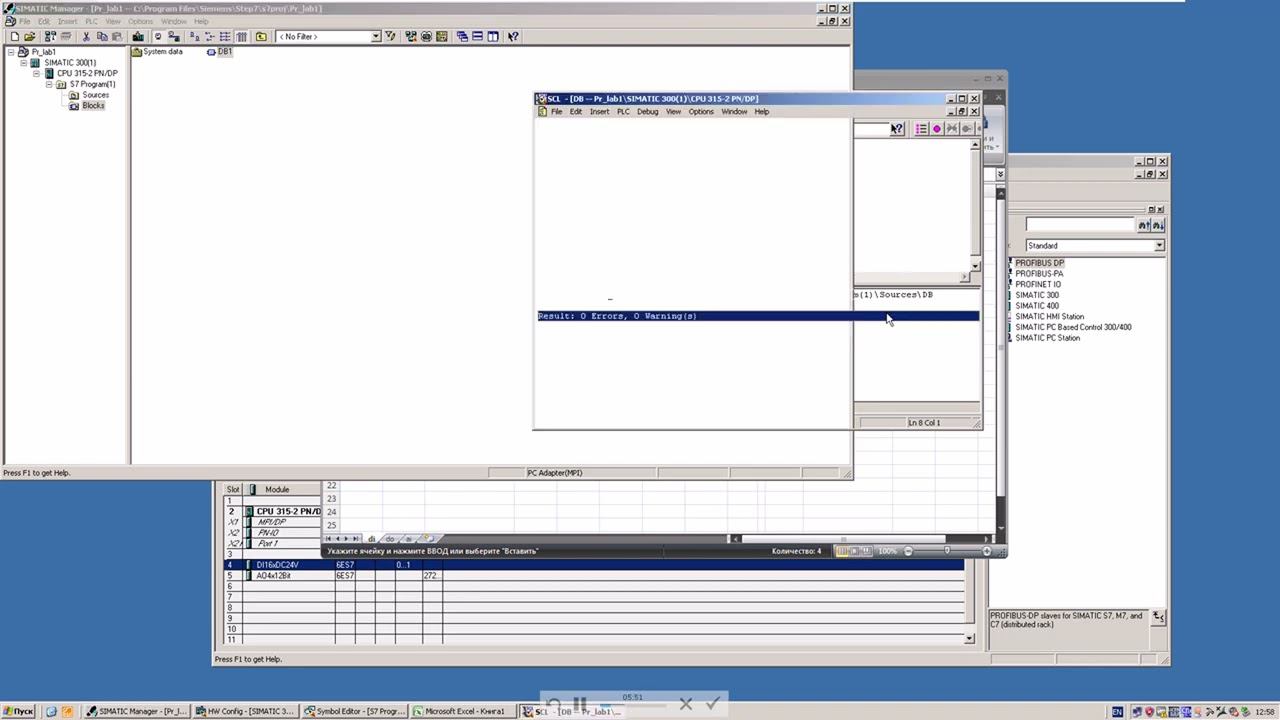1280x720 pixels.
Task: Select the AO4x12Bit module row in HW Config
Action: click(x=594, y=576)
